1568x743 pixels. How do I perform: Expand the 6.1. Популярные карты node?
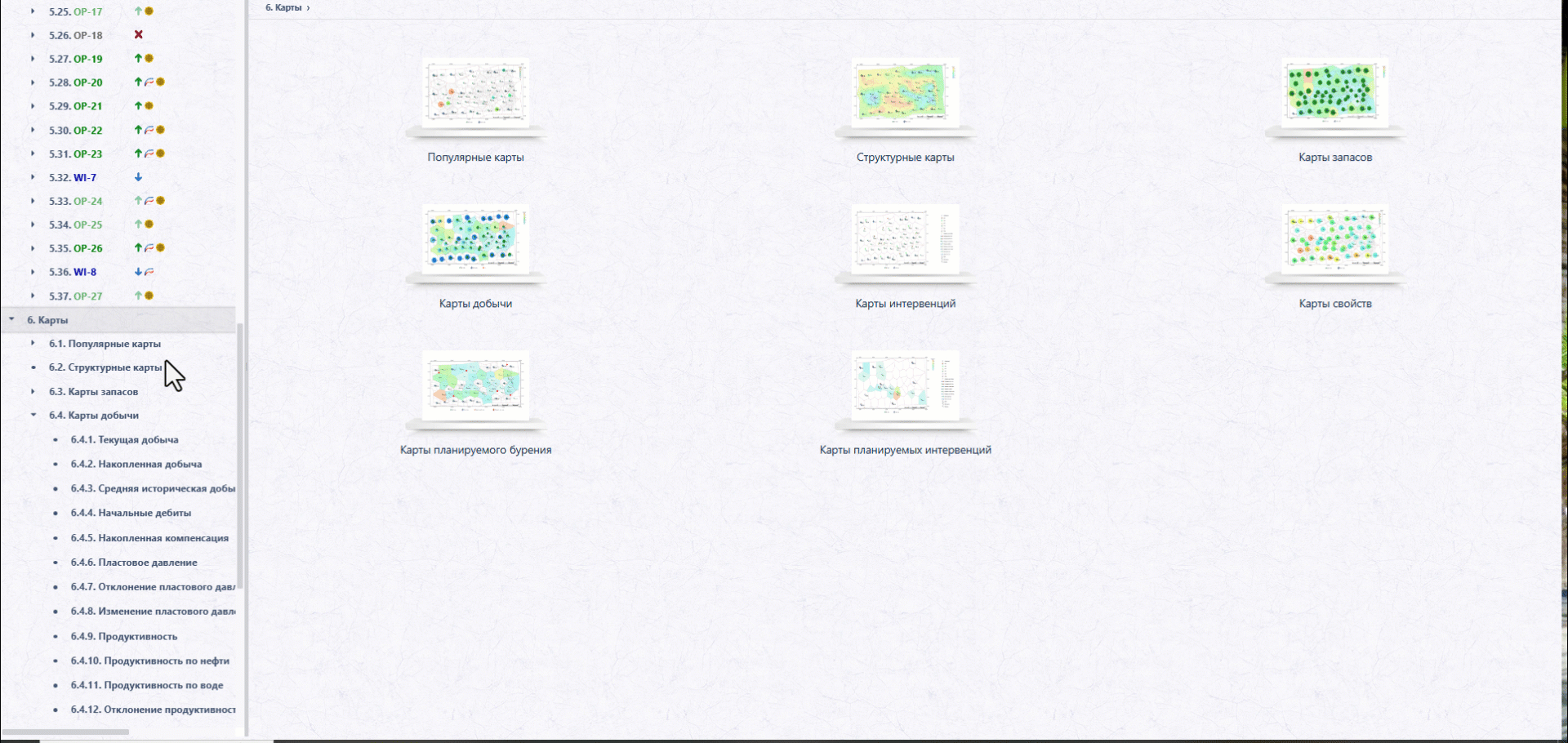click(33, 344)
